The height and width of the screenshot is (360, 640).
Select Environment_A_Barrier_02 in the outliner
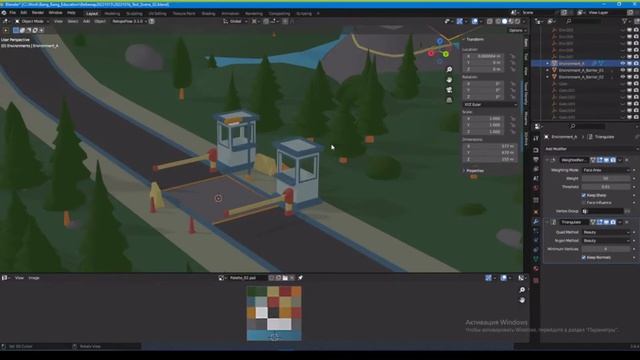pyautogui.click(x=581, y=77)
